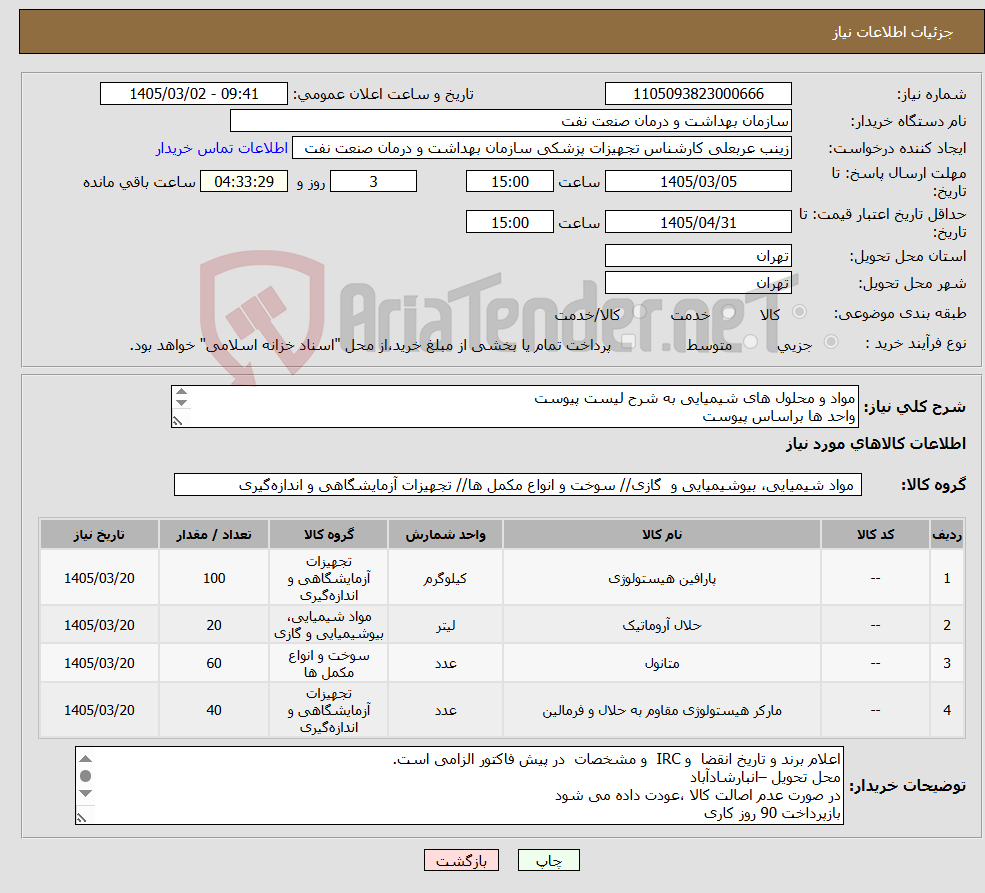Select item پارافین هیستولوژی
The height and width of the screenshot is (893, 985).
click(x=661, y=578)
